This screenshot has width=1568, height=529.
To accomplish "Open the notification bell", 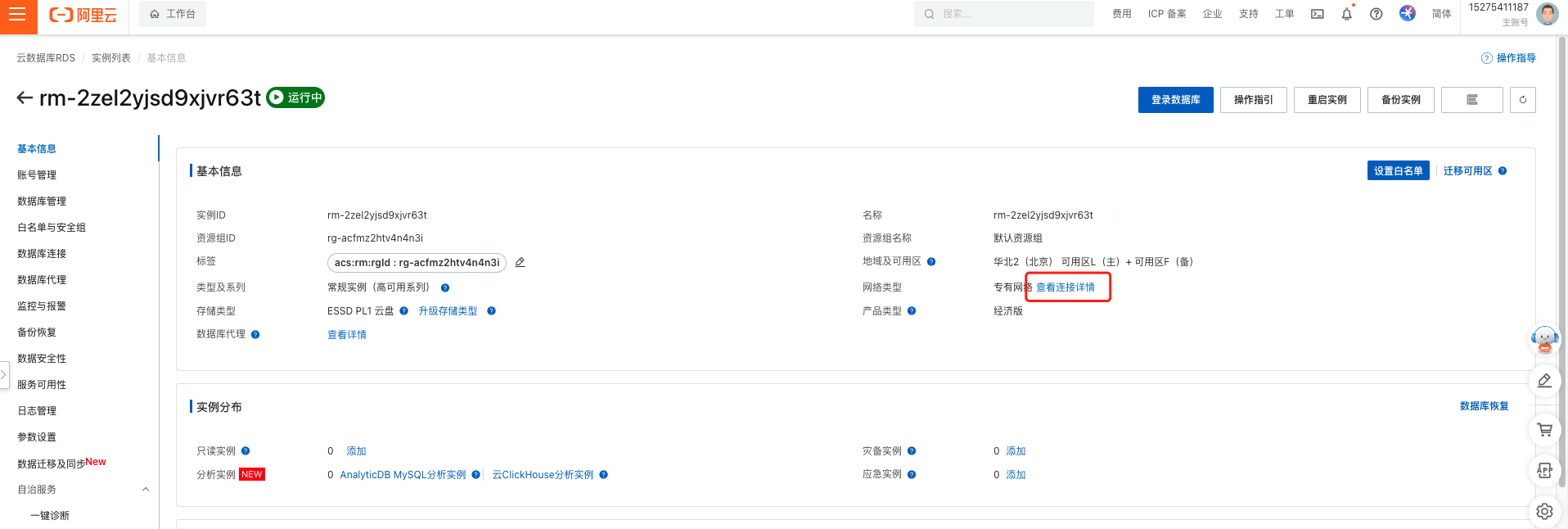I will (1347, 14).
